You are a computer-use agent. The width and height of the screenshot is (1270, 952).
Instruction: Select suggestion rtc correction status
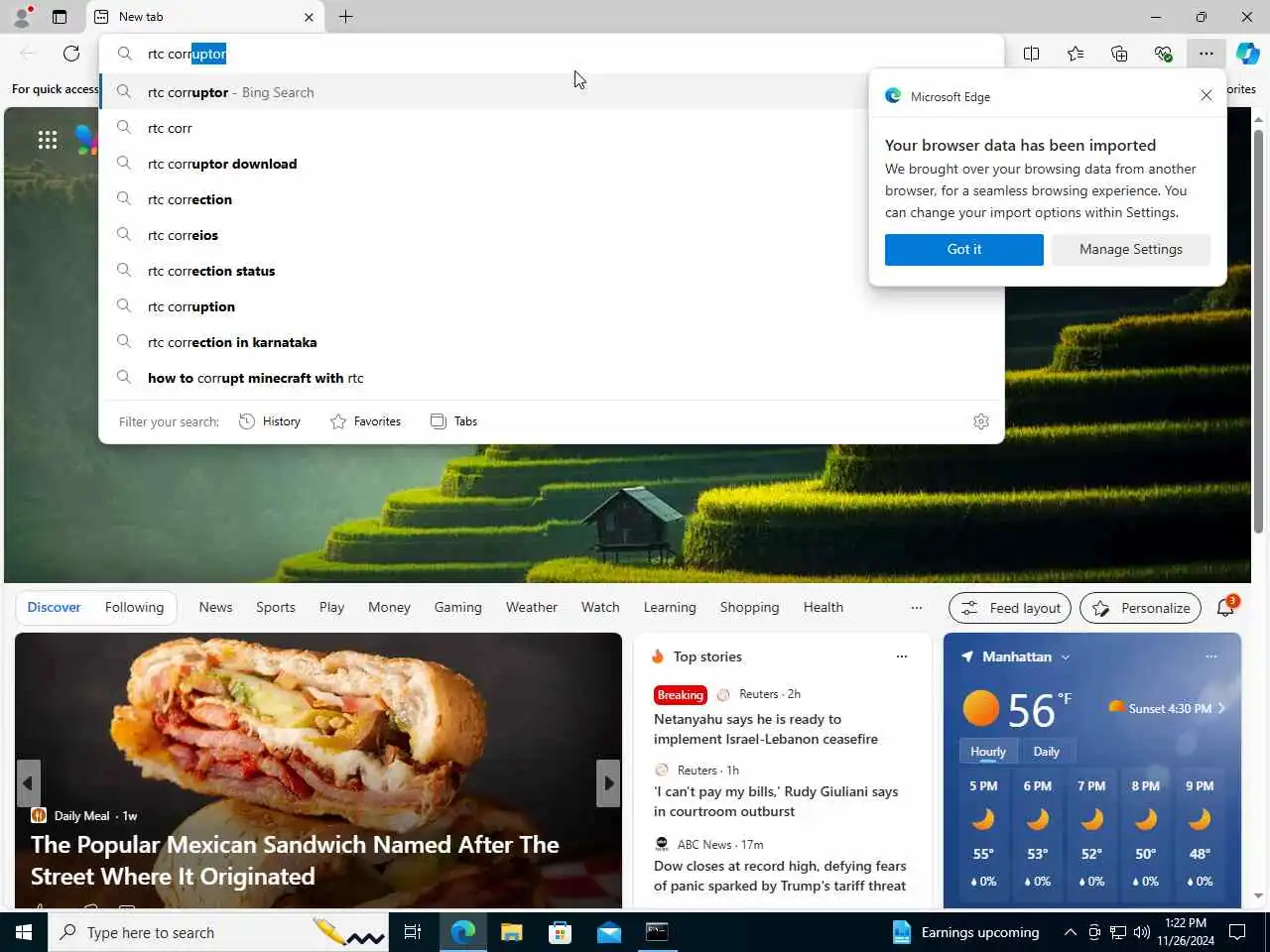(552, 271)
